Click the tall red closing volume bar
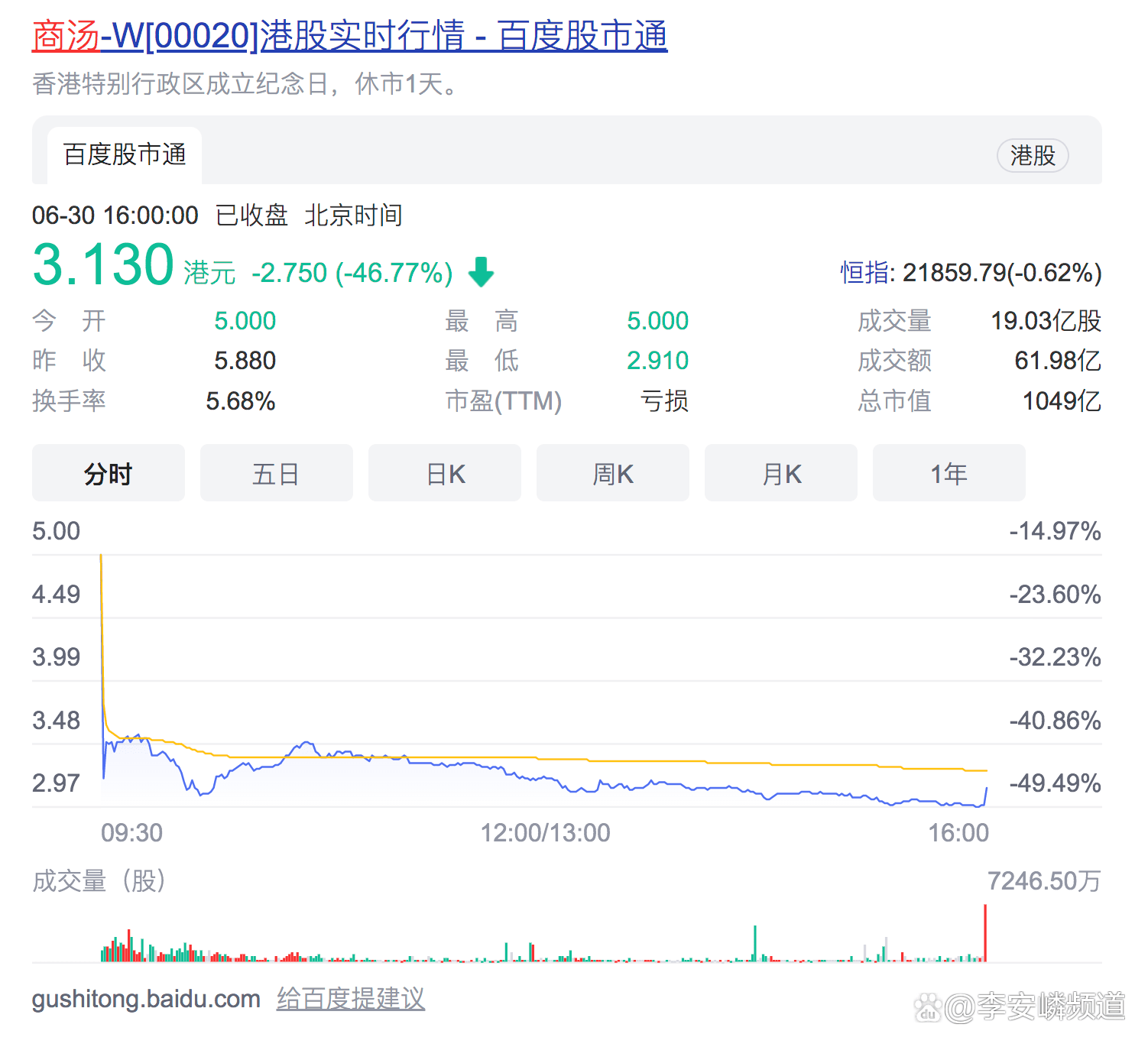1148x1047 pixels. (985, 933)
